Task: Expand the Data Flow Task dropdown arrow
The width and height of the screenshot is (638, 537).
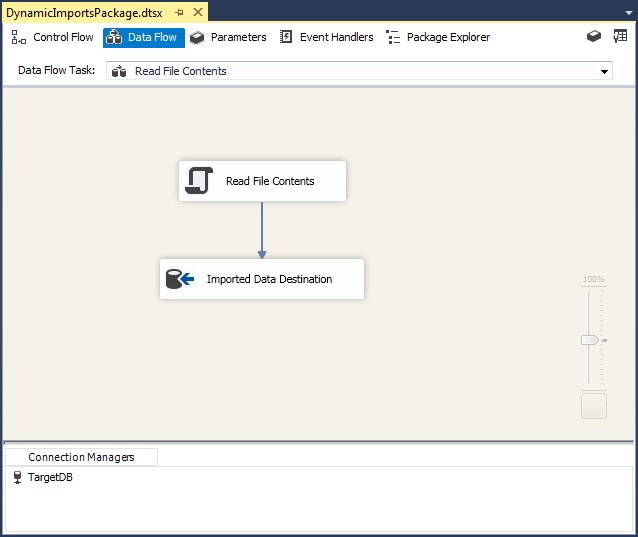Action: click(604, 72)
